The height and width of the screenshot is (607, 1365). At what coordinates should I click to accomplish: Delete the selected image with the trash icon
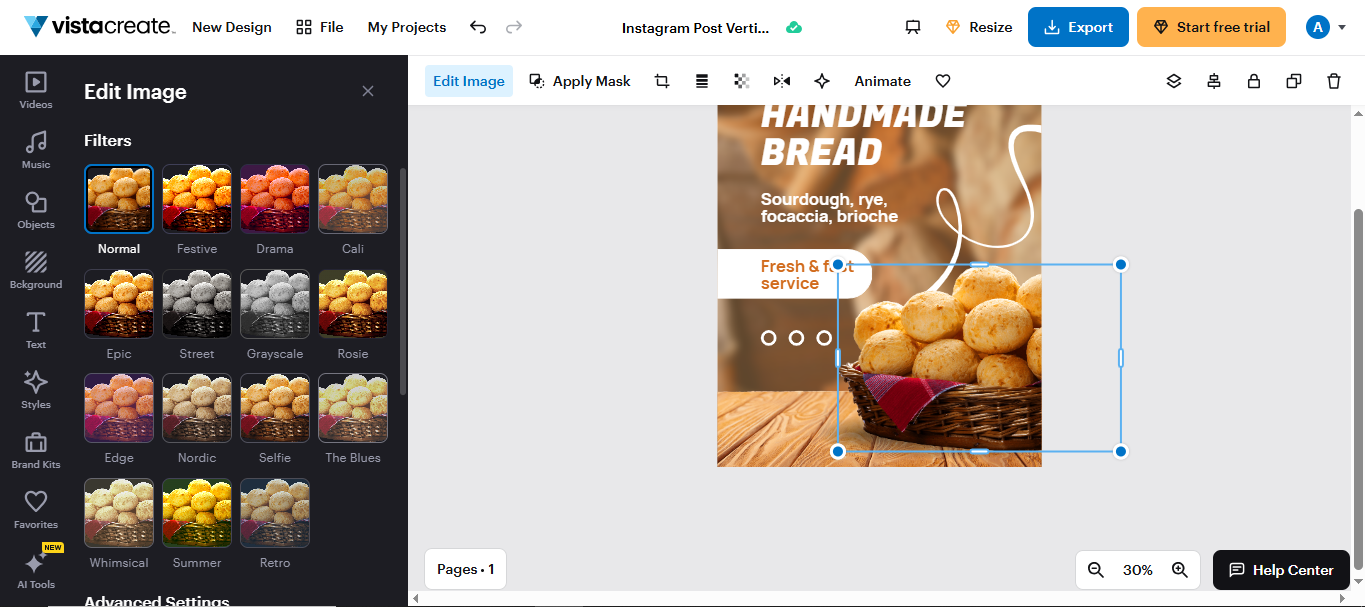(x=1334, y=80)
